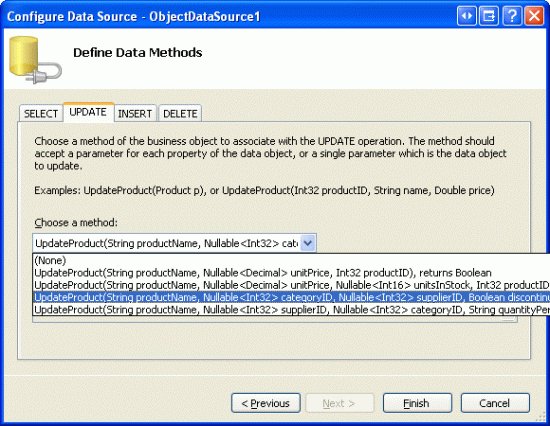Viewport: 550px width, 426px height.
Task: Go to the DELETE tab
Action: [x=180, y=113]
